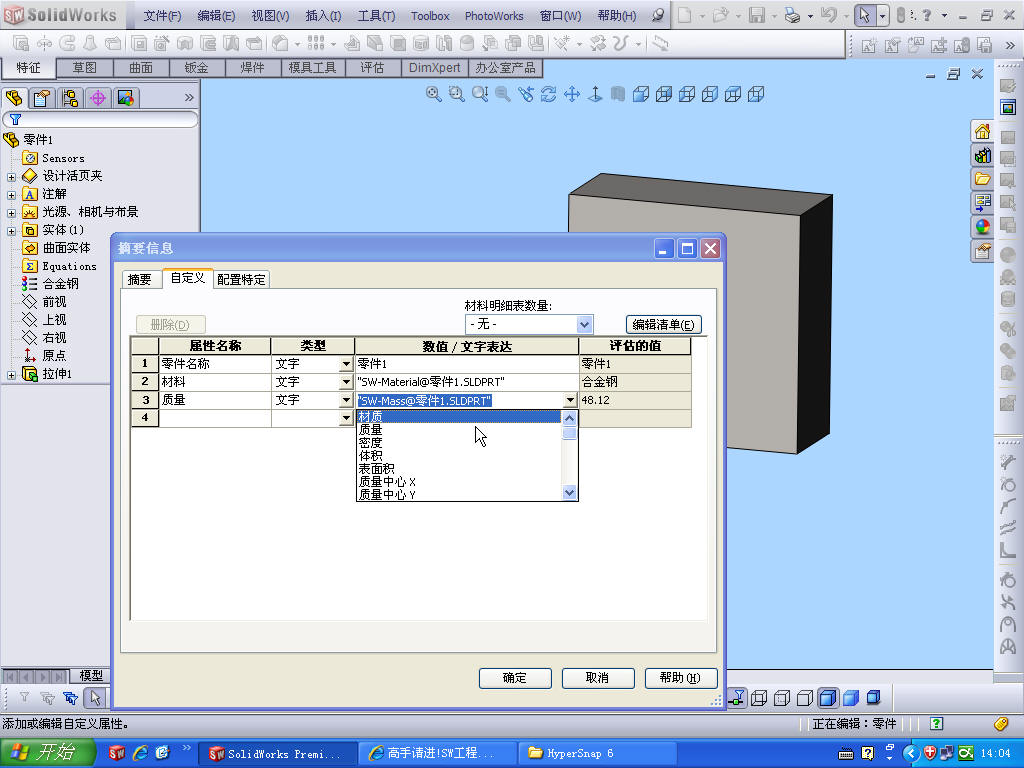This screenshot has height=768, width=1024.
Task: Click the 帮助(H) button in dialog
Action: pyautogui.click(x=680, y=678)
